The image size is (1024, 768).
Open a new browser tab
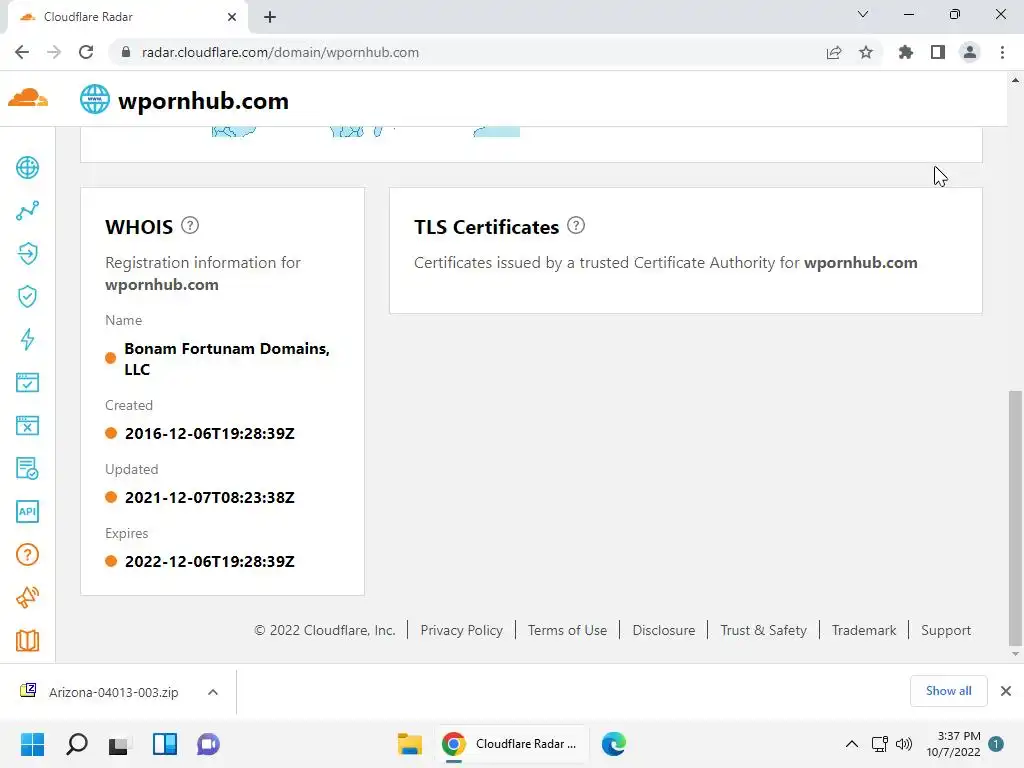click(x=270, y=17)
